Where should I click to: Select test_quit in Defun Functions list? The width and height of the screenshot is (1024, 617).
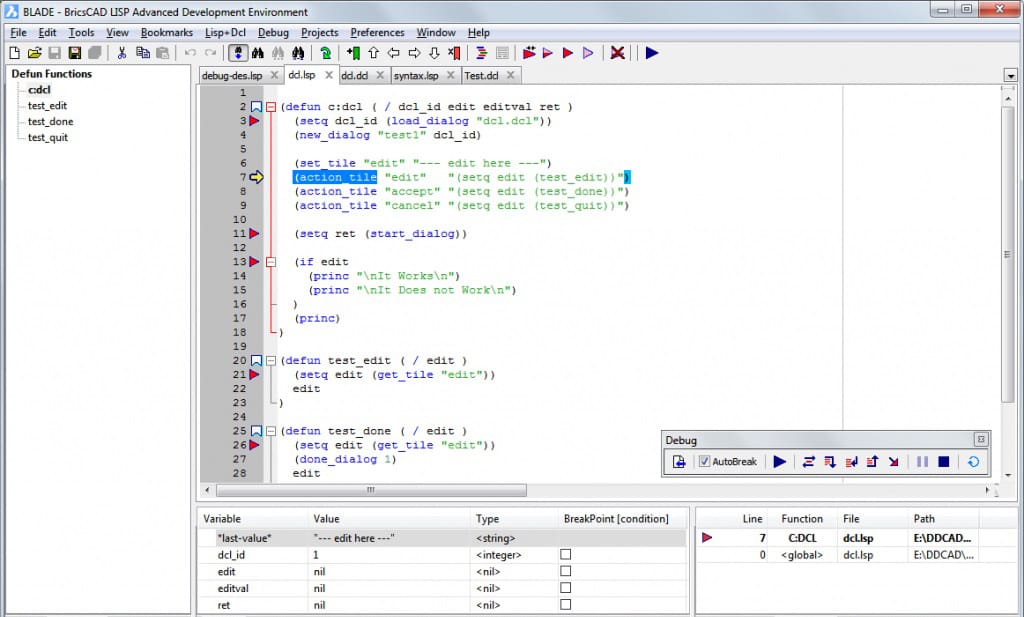click(x=48, y=137)
